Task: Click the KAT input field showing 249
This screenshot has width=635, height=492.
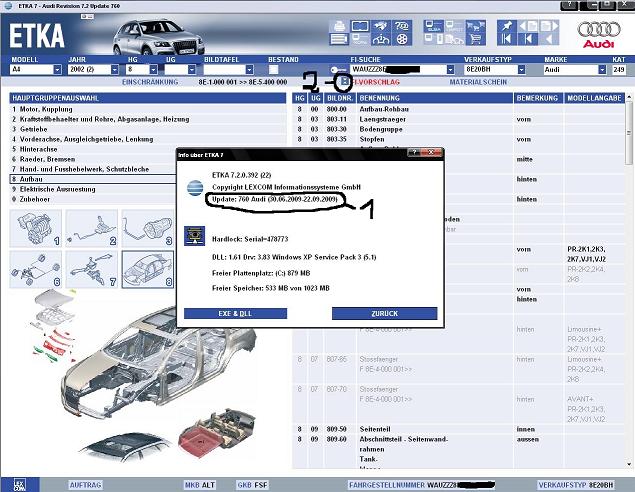Action: click(x=618, y=70)
